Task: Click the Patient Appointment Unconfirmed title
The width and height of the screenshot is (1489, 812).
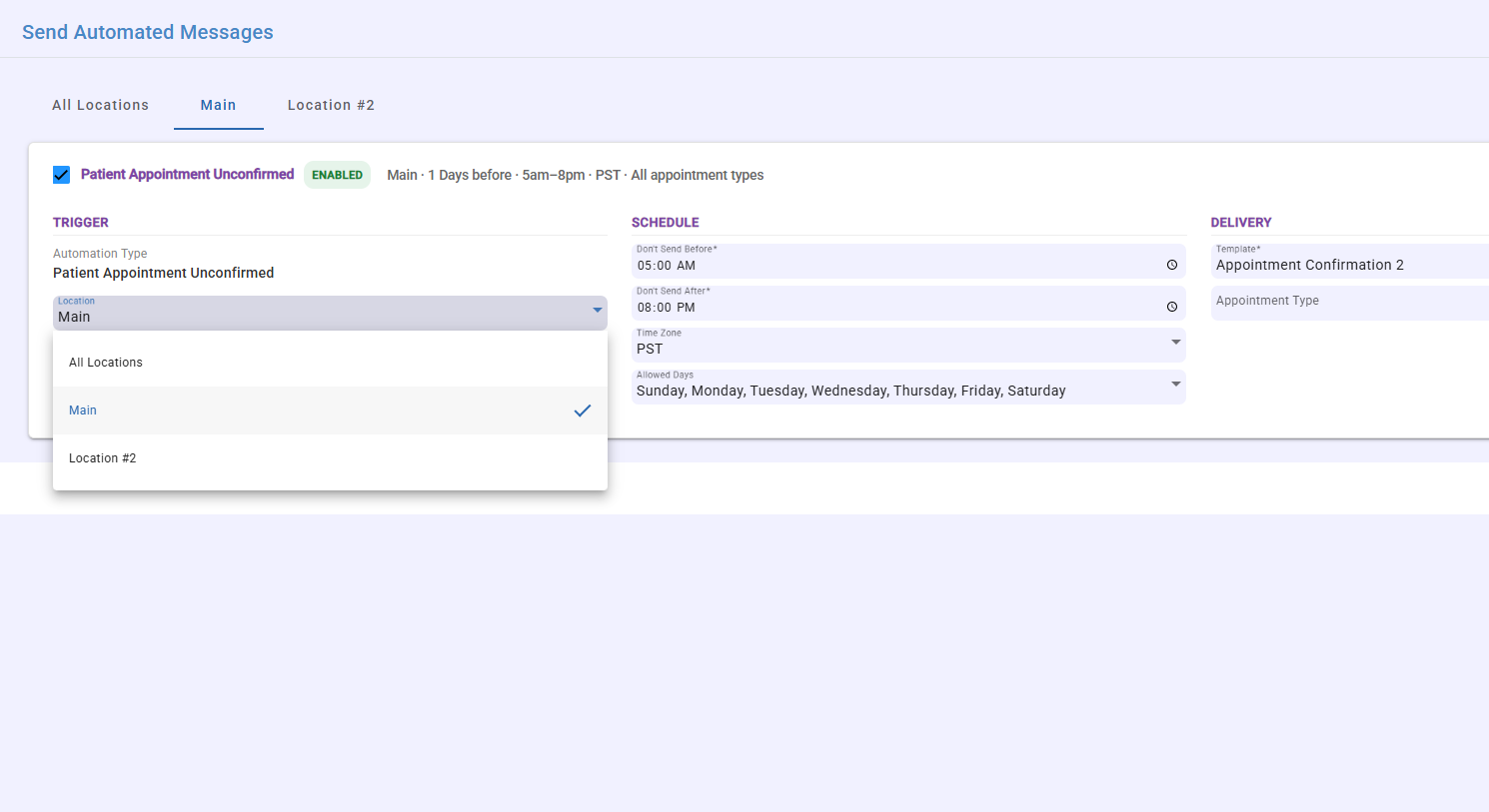Action: coord(188,174)
